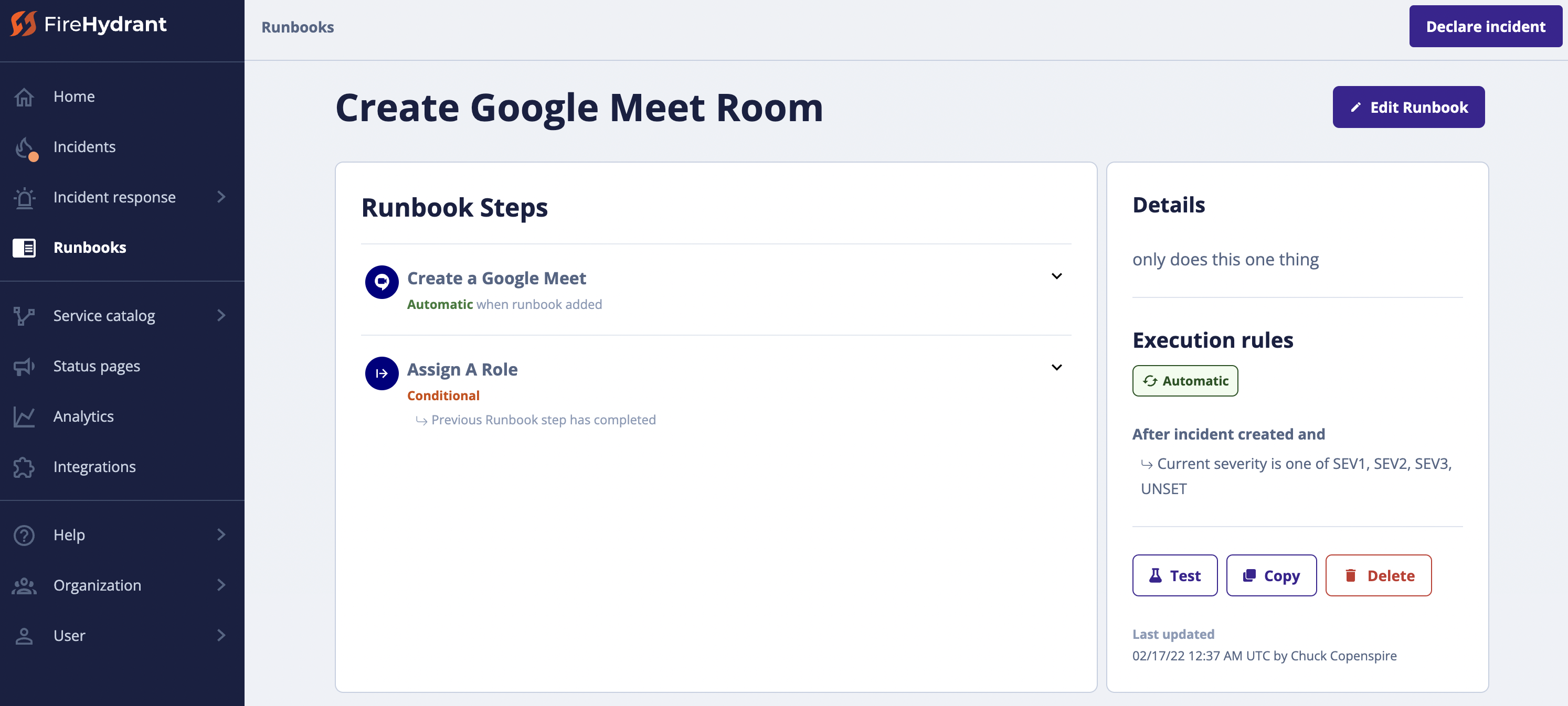The height and width of the screenshot is (706, 1568).
Task: Click Copy to duplicate this runbook
Action: (1271, 575)
